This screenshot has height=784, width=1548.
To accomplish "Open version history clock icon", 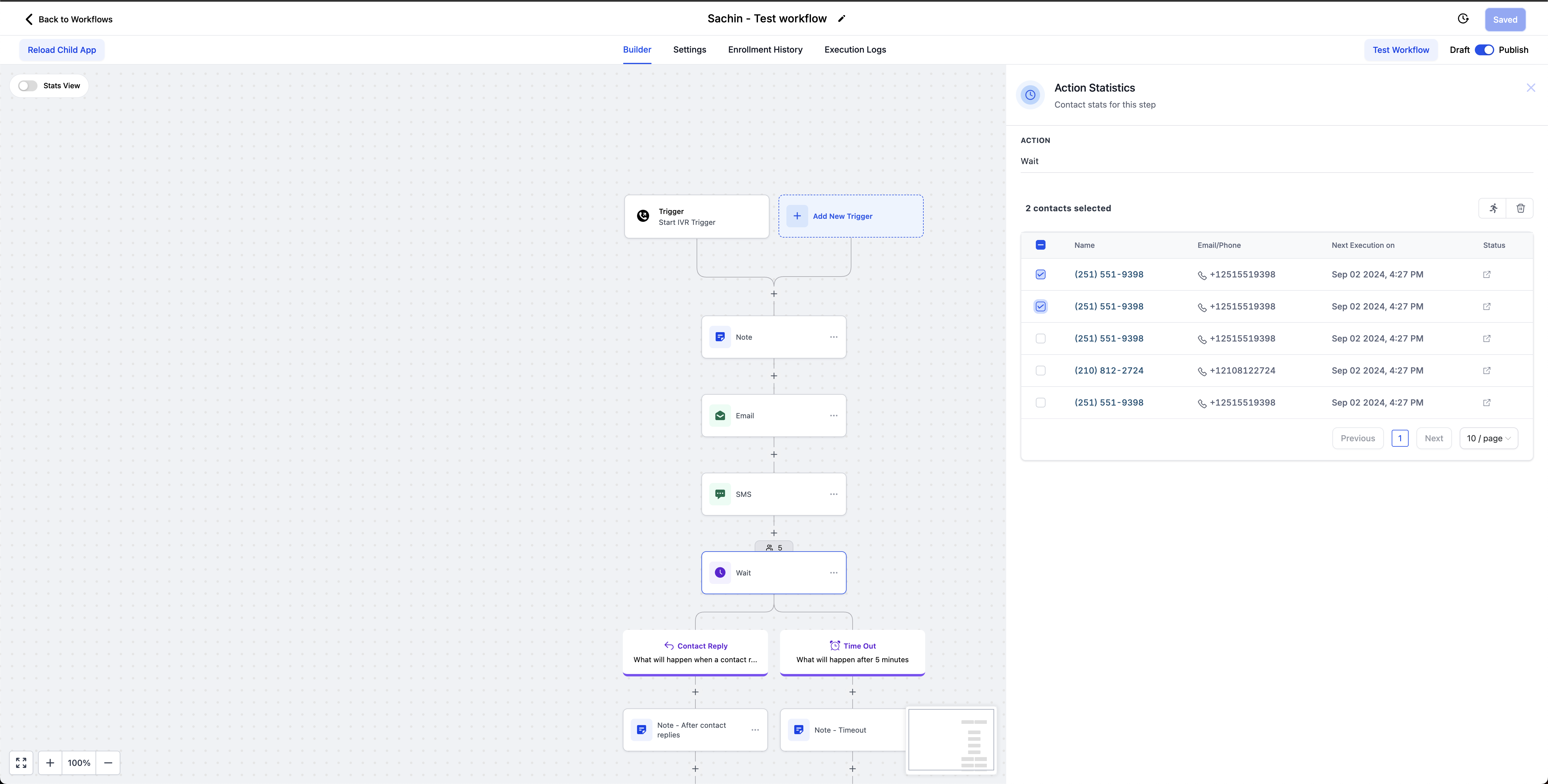I will 1463,19.
